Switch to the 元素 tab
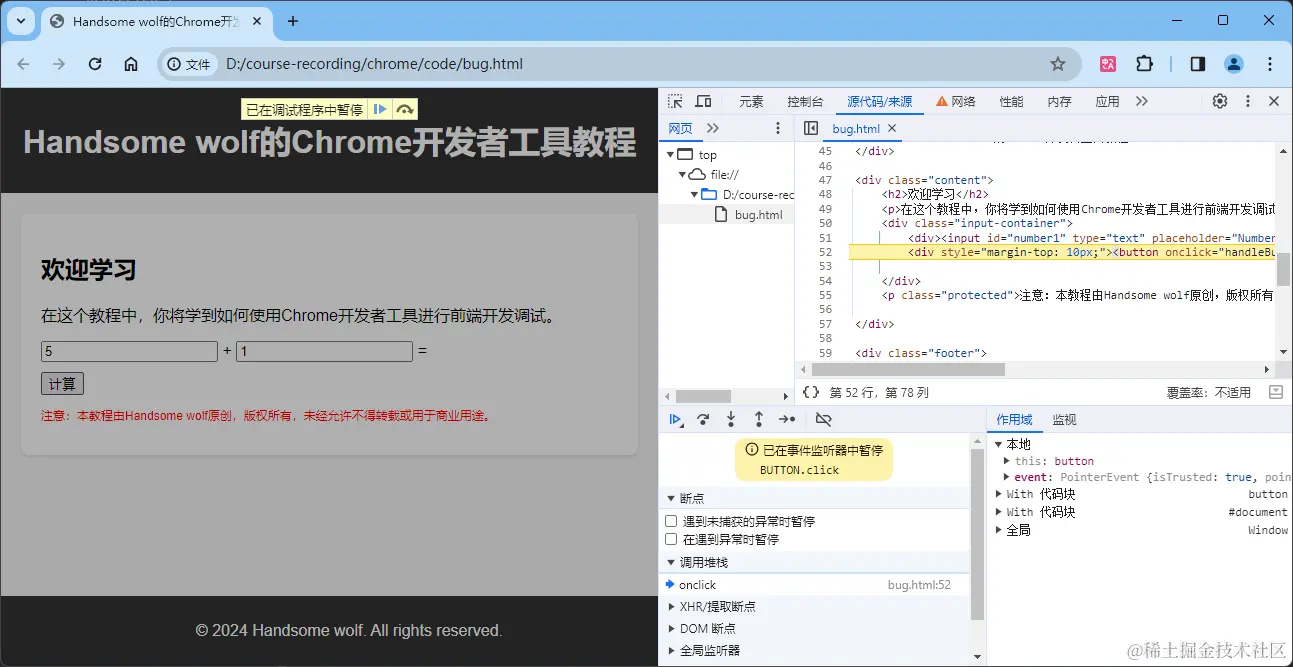This screenshot has width=1293, height=667. click(751, 102)
